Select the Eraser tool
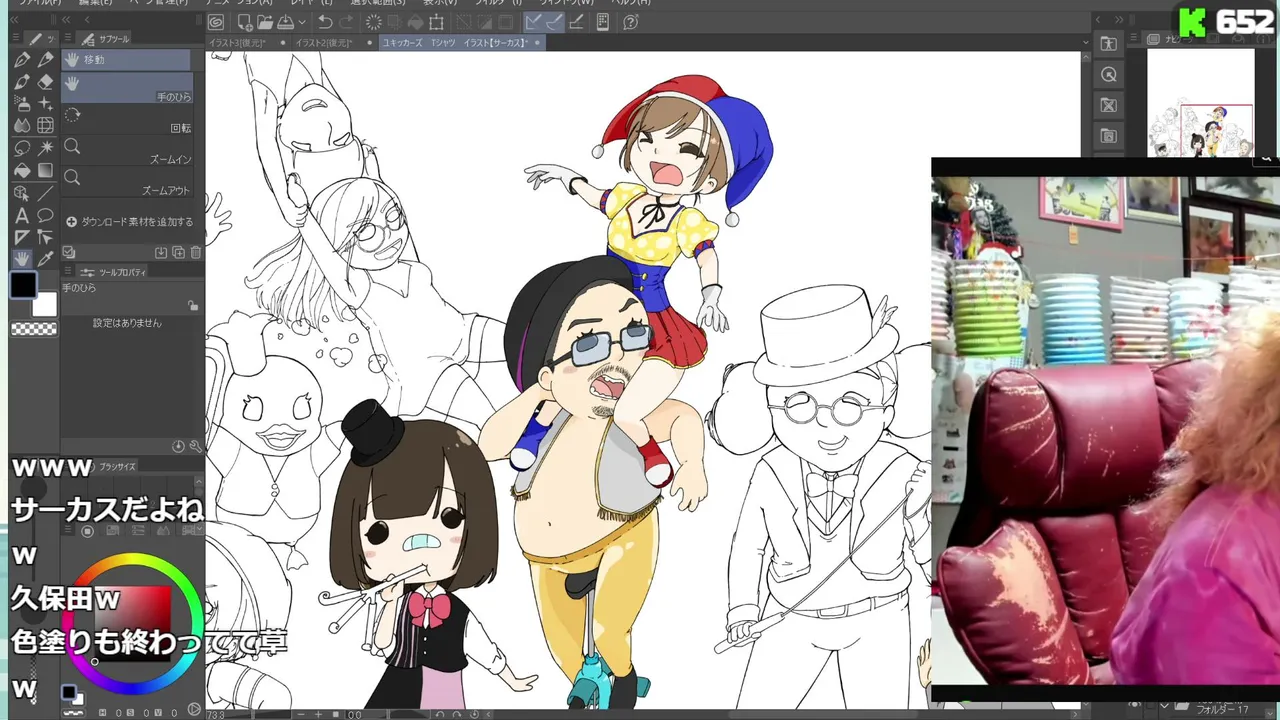 [x=45, y=82]
